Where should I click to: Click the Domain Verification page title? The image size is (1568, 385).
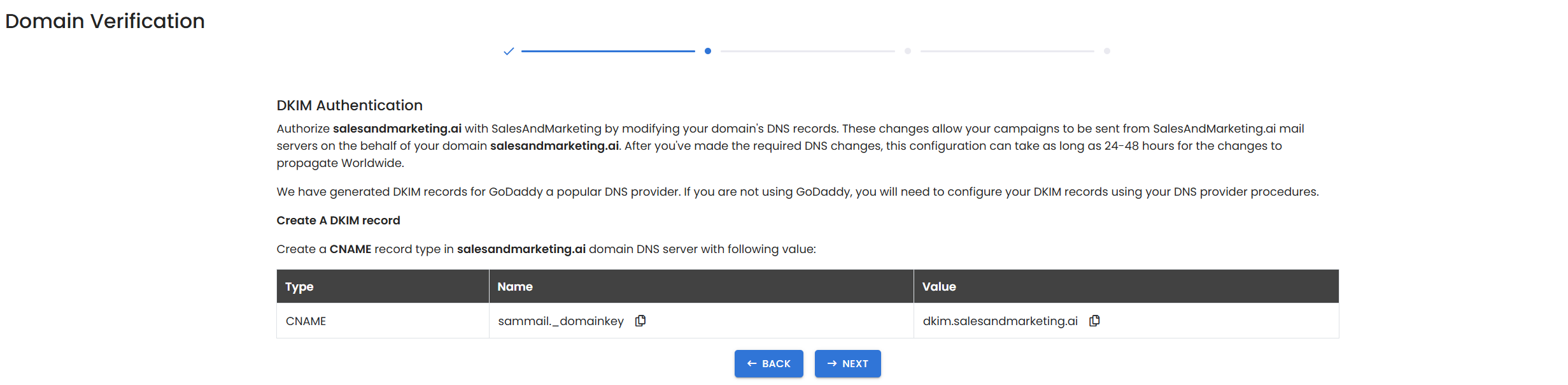(105, 21)
